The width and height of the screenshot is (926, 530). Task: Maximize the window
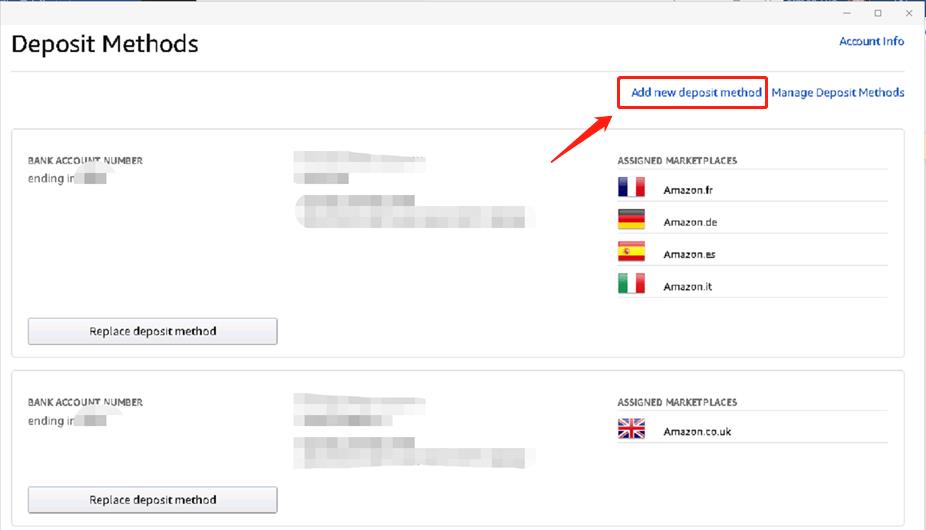pyautogui.click(x=878, y=13)
